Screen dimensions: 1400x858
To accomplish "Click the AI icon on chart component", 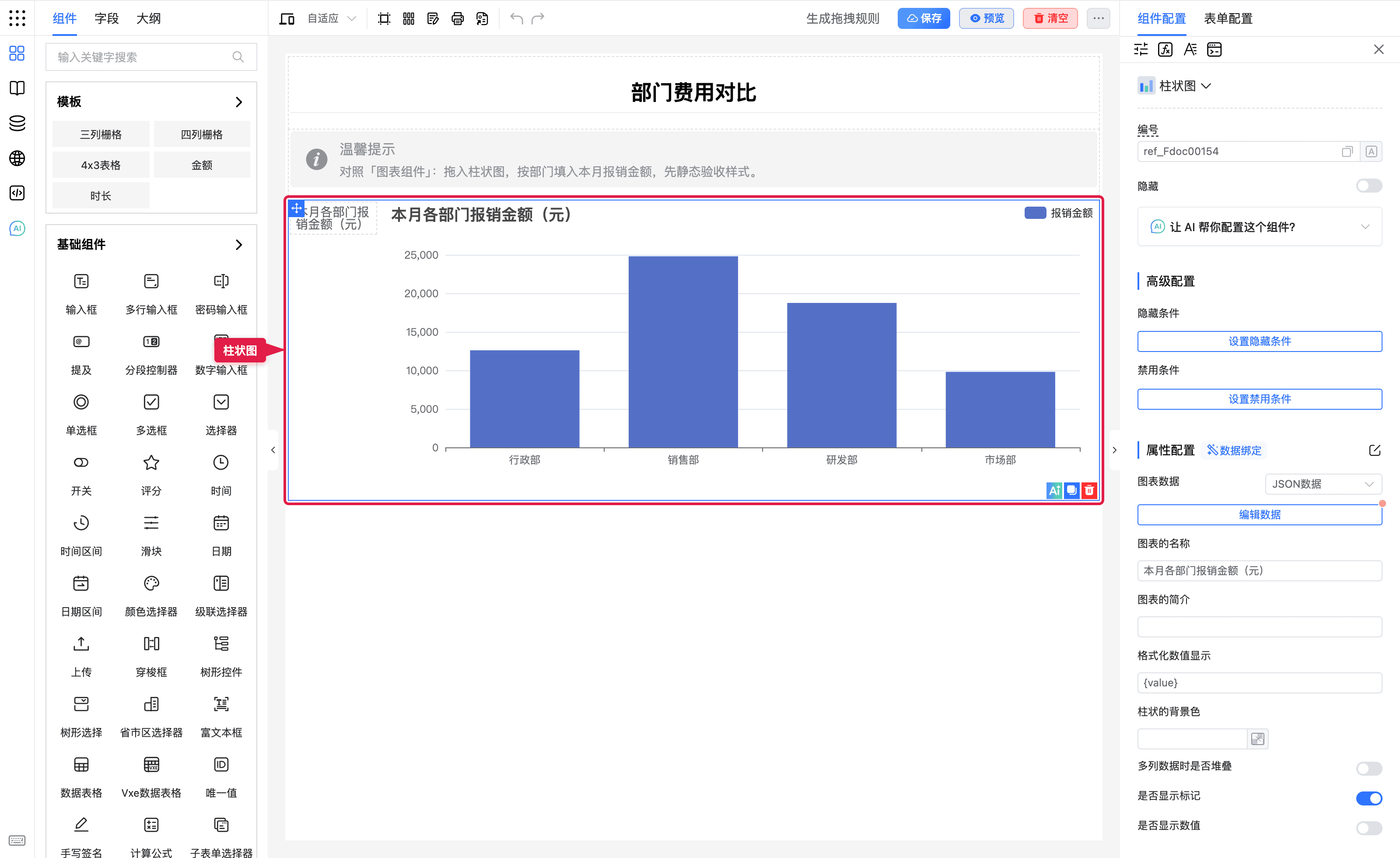I will coord(1054,490).
